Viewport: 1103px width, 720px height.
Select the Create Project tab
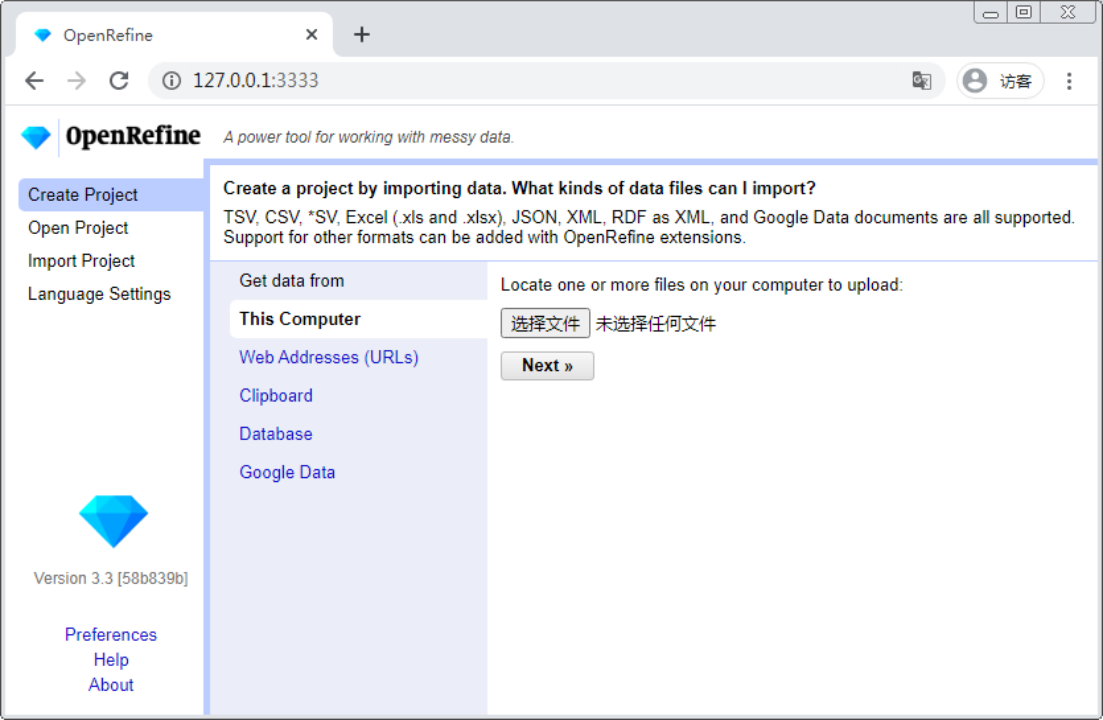pos(111,195)
